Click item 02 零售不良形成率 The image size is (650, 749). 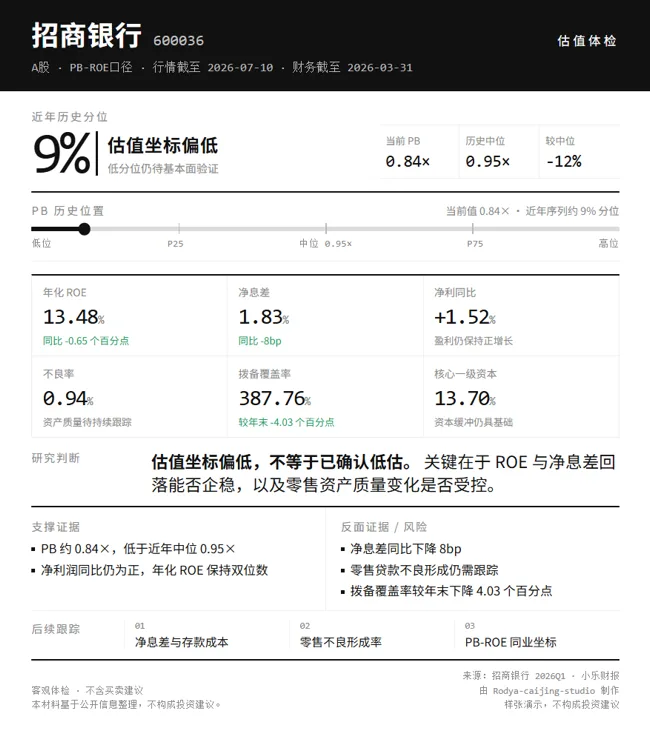[x=341, y=642]
